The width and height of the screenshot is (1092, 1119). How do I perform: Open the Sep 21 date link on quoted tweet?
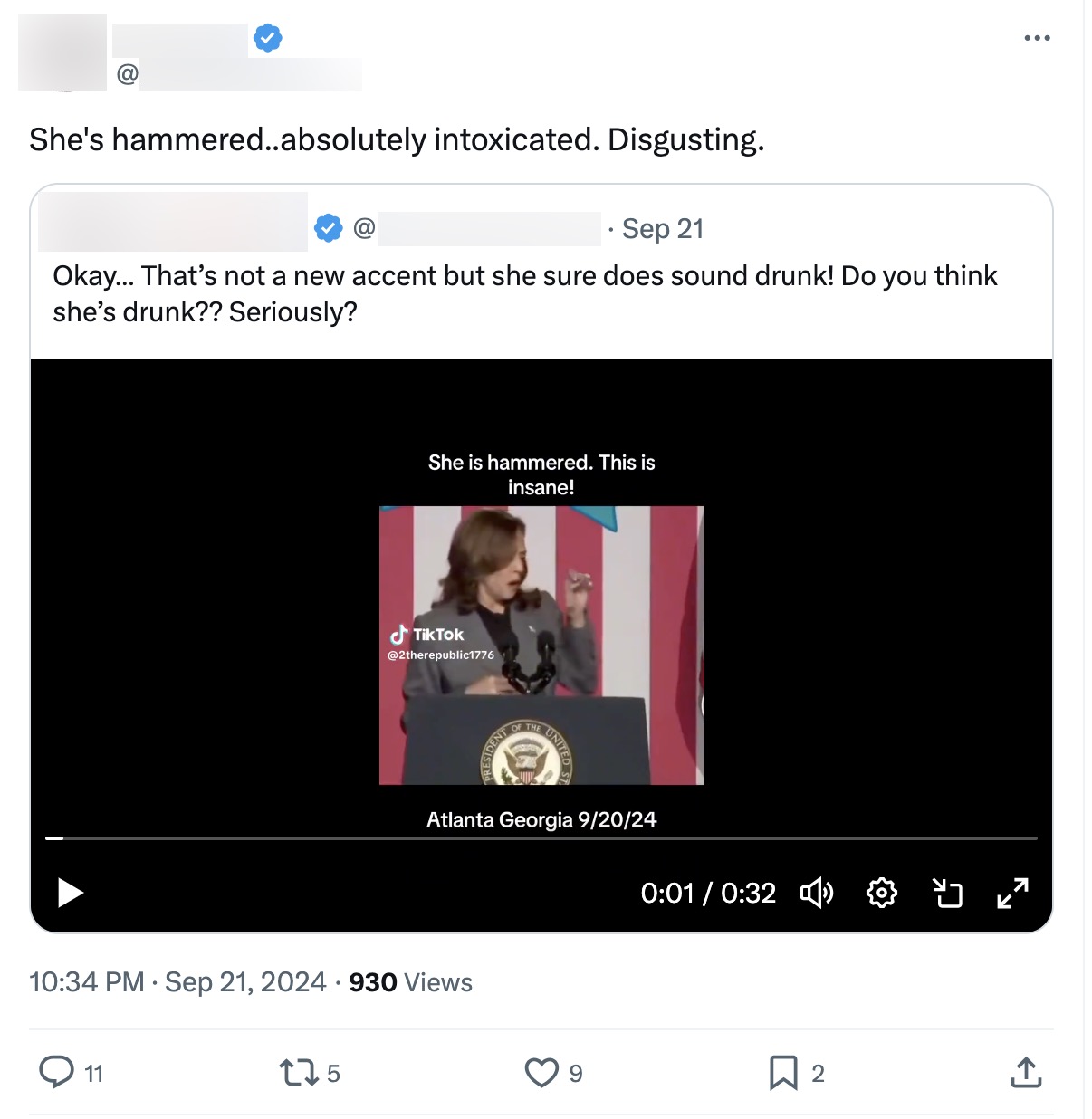663,228
